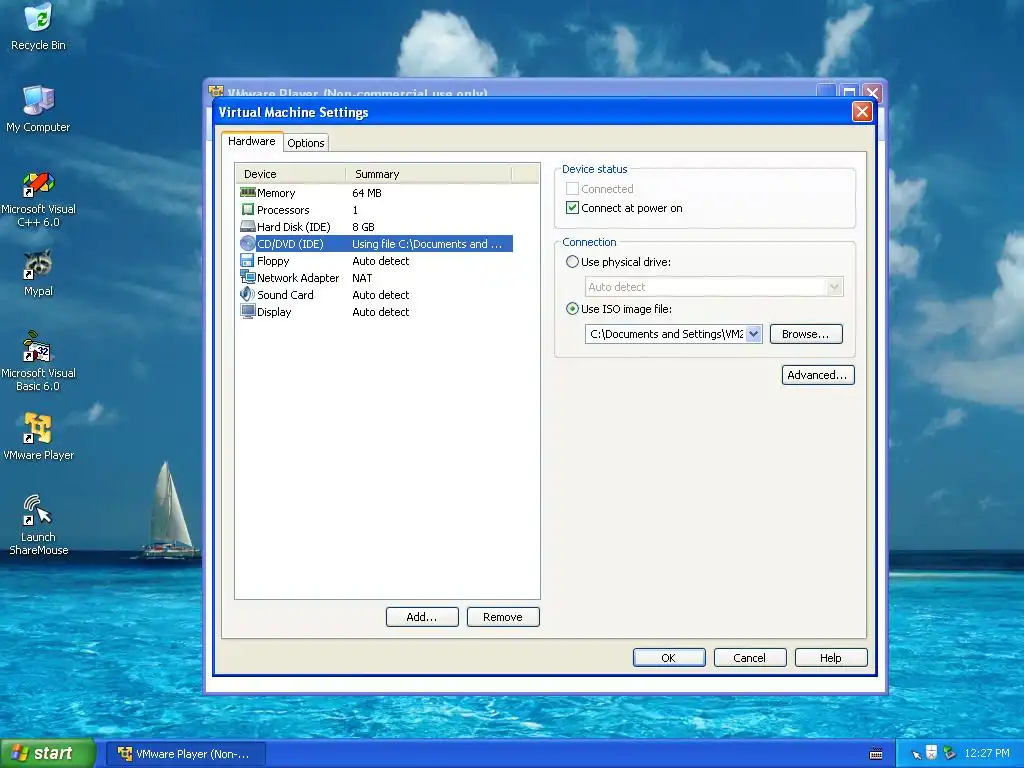Click the Network Adapter icon

pyautogui.click(x=248, y=278)
